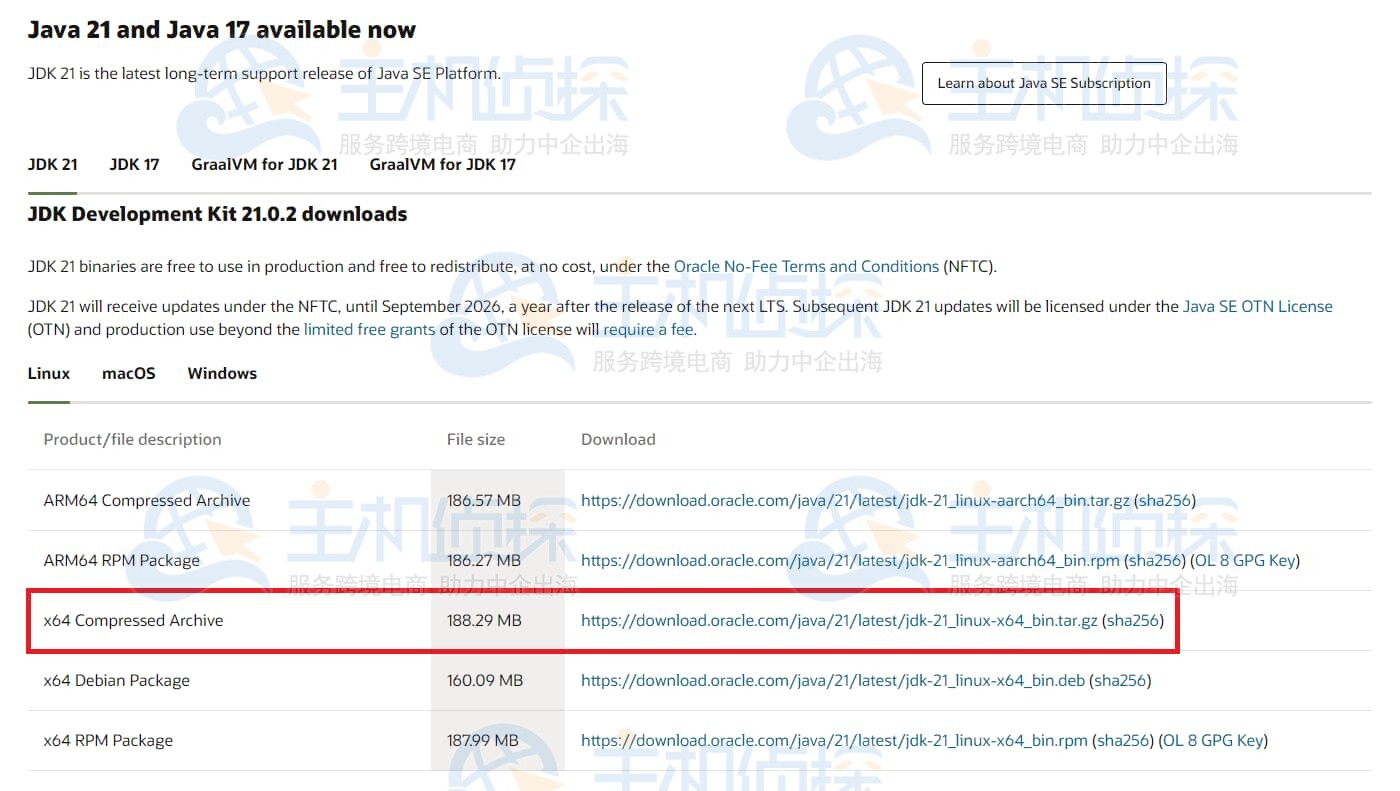This screenshot has width=1400, height=791.
Task: Switch to the JDK 21 tab
Action: click(x=52, y=164)
